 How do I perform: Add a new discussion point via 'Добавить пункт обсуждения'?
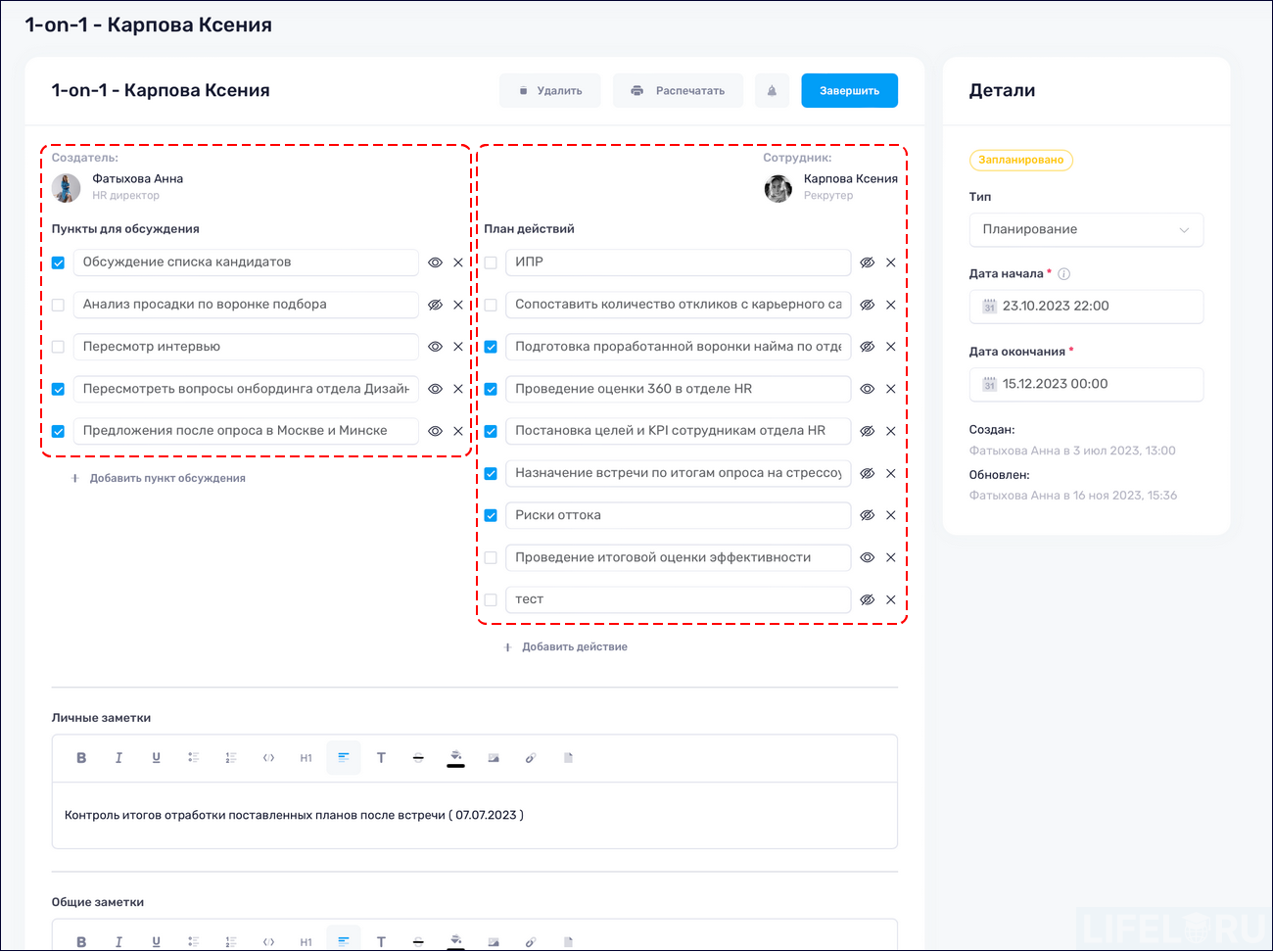coord(163,477)
